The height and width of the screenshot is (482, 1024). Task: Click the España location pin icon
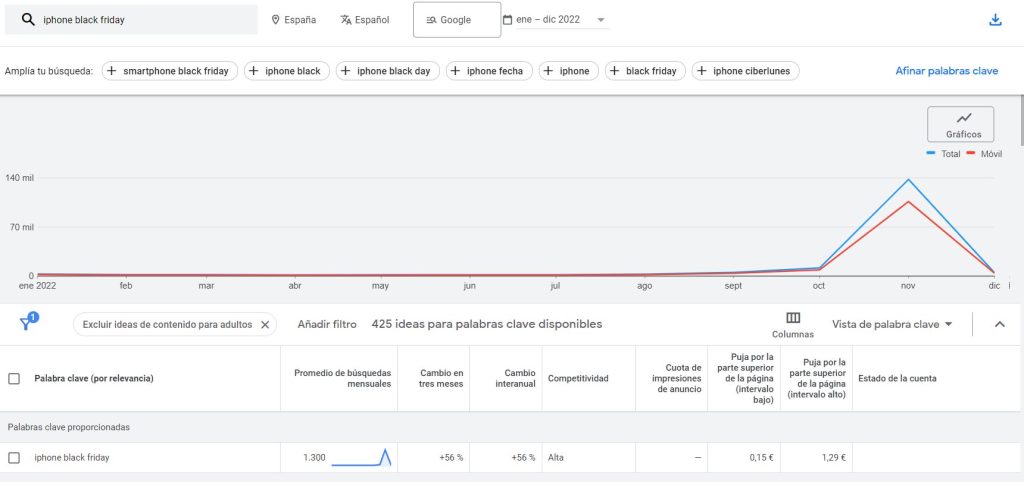point(275,20)
